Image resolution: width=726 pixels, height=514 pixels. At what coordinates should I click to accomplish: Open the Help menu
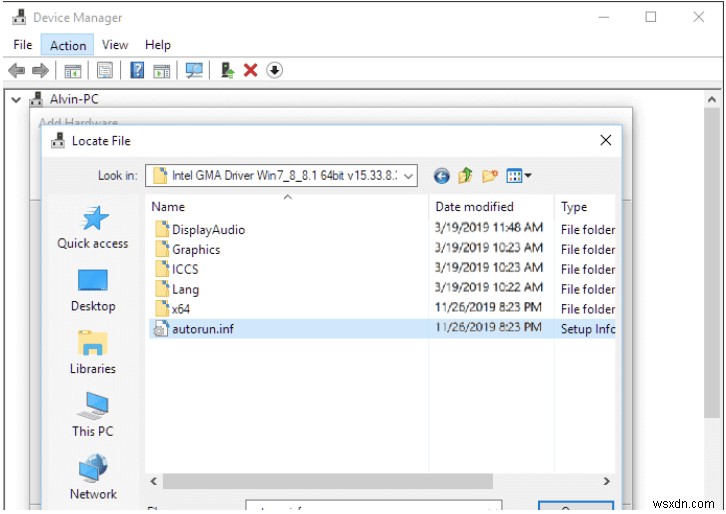pos(158,45)
